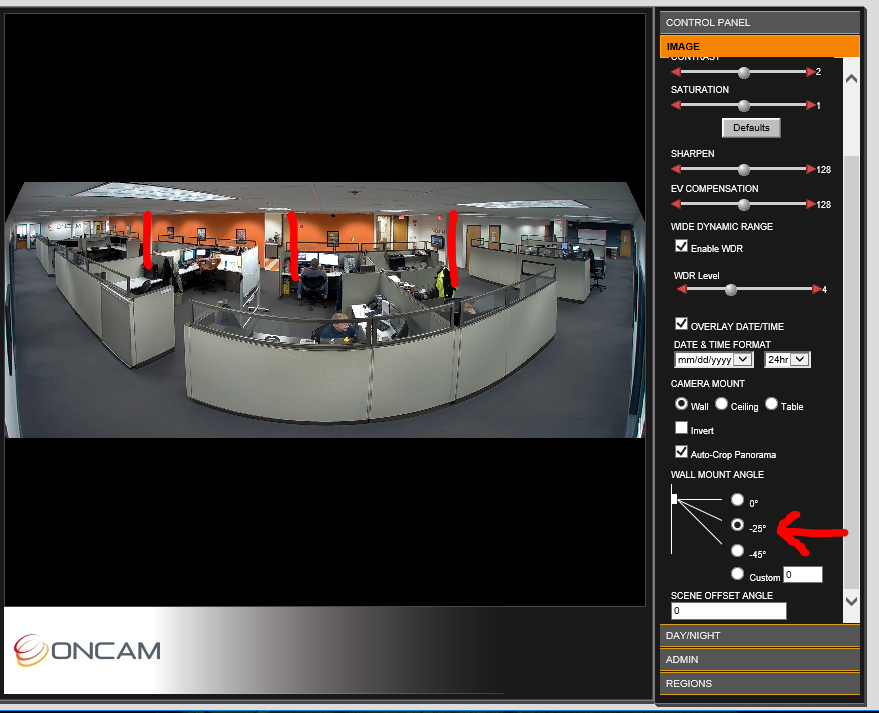
Task: Select the Table camera mount option
Action: [x=772, y=404]
